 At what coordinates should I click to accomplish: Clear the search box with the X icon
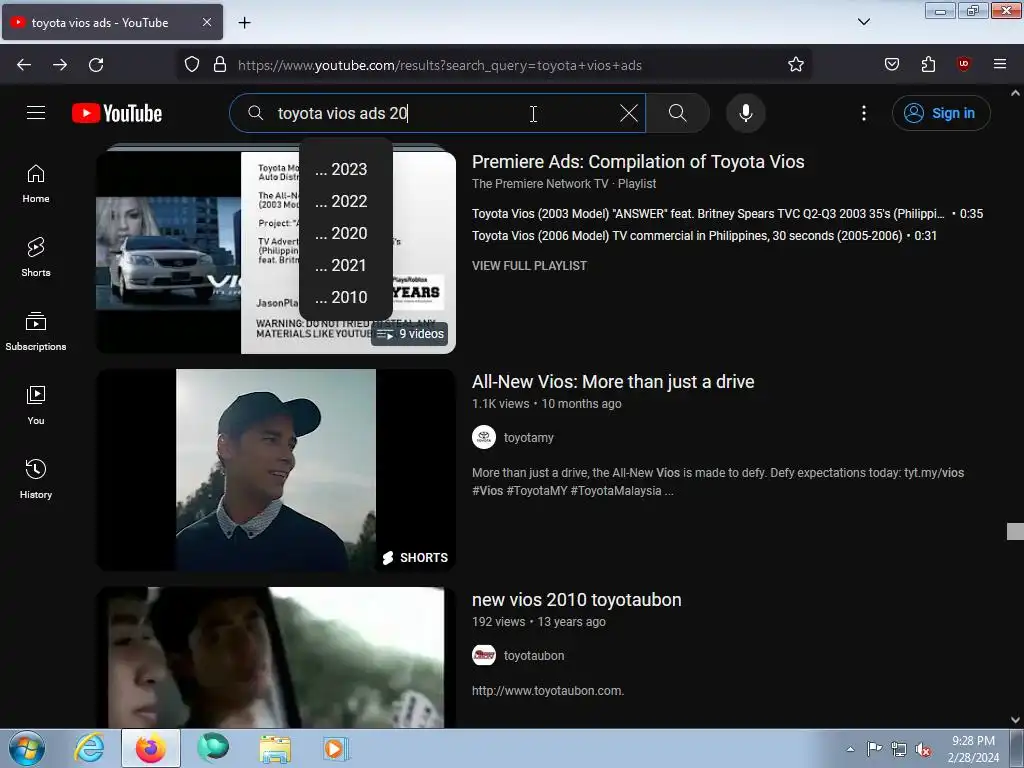[628, 113]
